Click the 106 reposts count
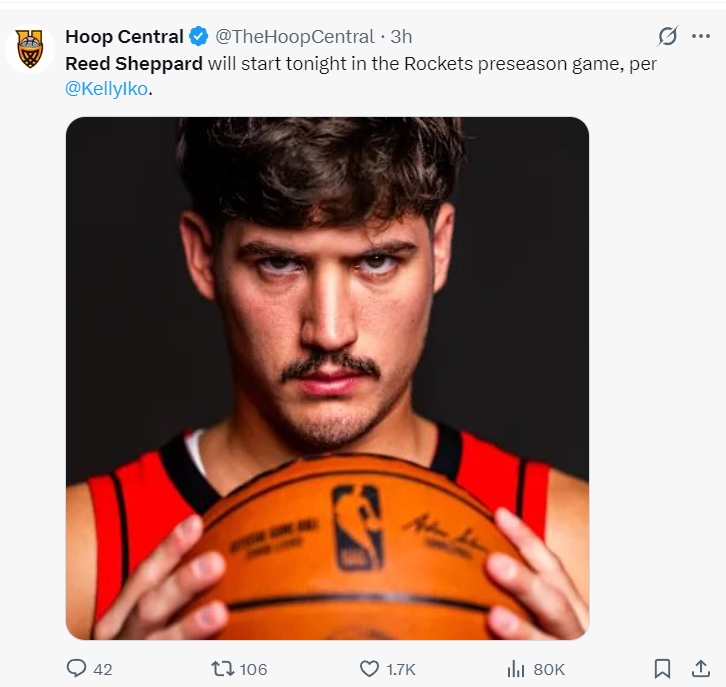The width and height of the screenshot is (726, 687). pyautogui.click(x=253, y=669)
